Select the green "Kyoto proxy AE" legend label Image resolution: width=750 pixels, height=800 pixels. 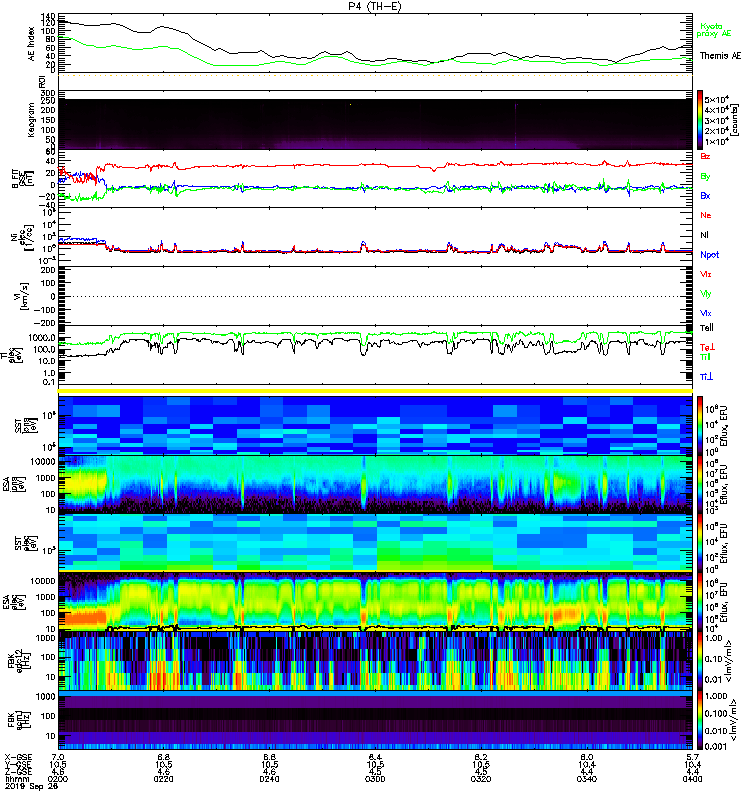click(x=714, y=30)
